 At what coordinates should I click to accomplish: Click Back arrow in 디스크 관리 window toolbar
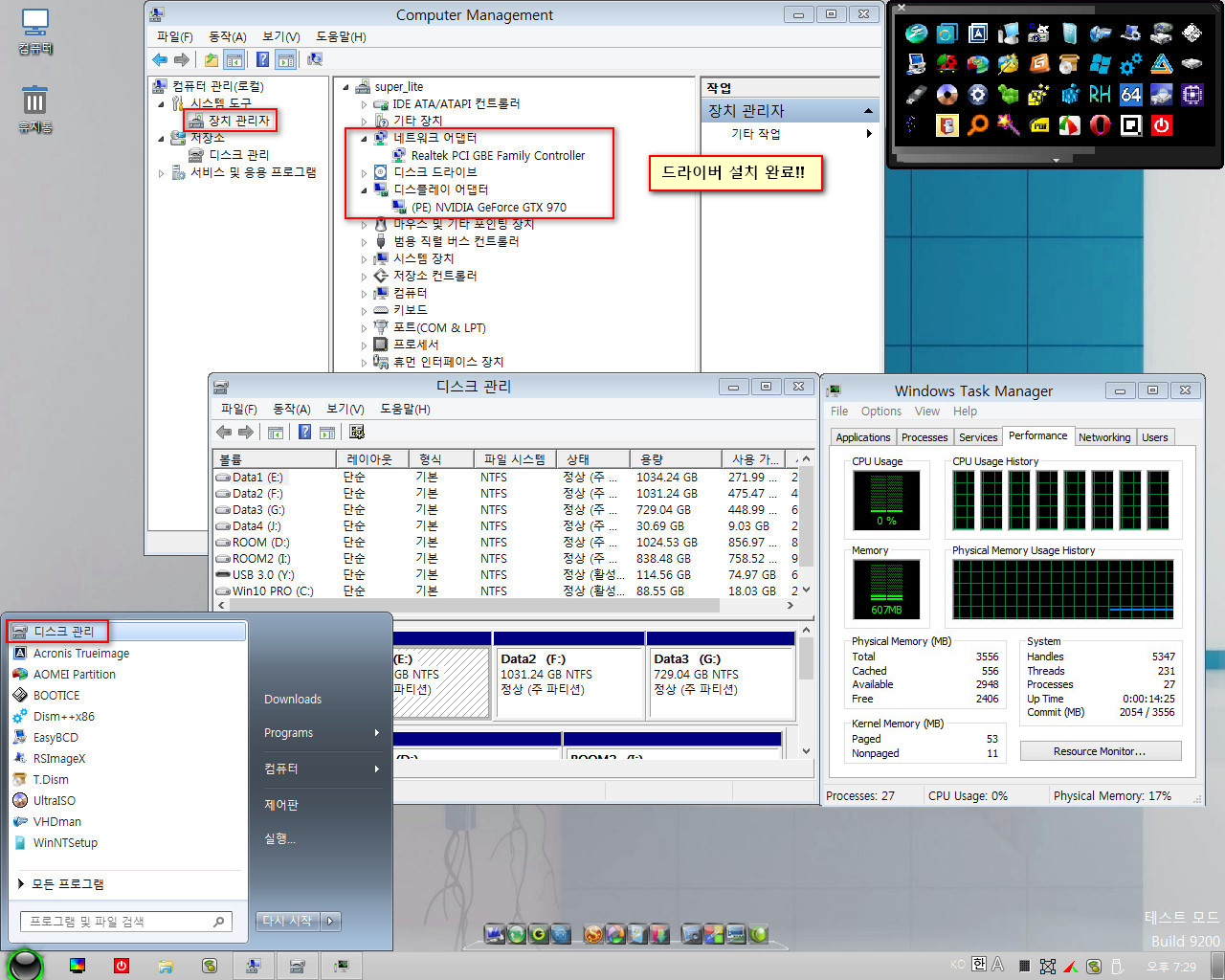[x=224, y=432]
